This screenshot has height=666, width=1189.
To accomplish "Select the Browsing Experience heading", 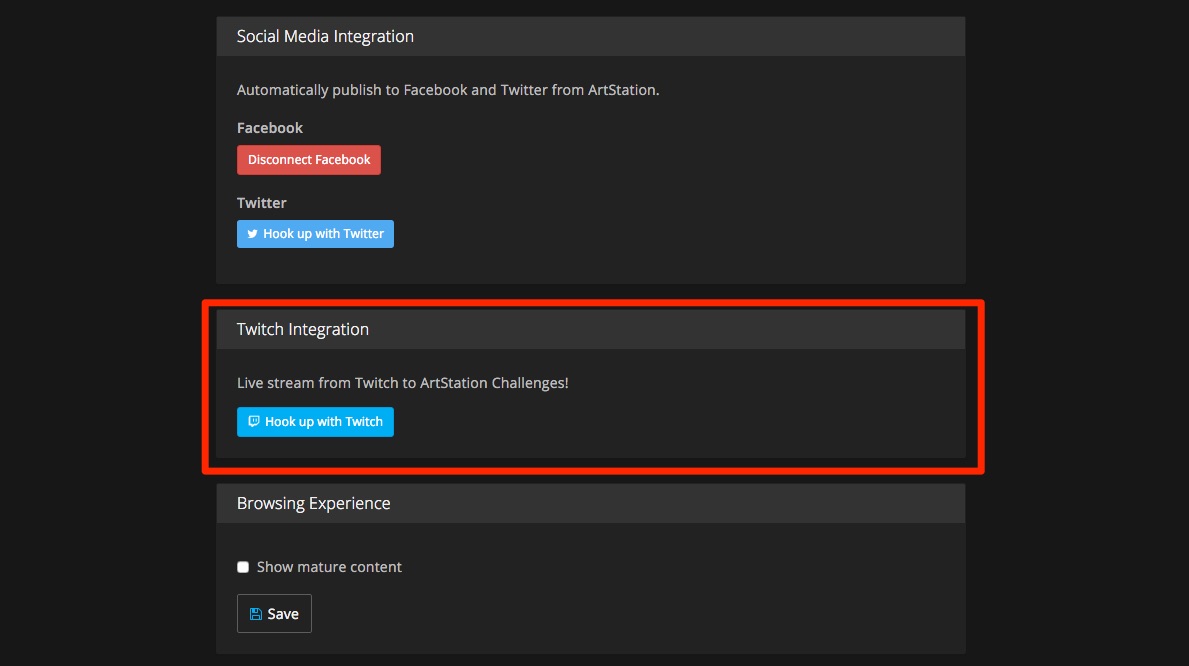I will [313, 504].
